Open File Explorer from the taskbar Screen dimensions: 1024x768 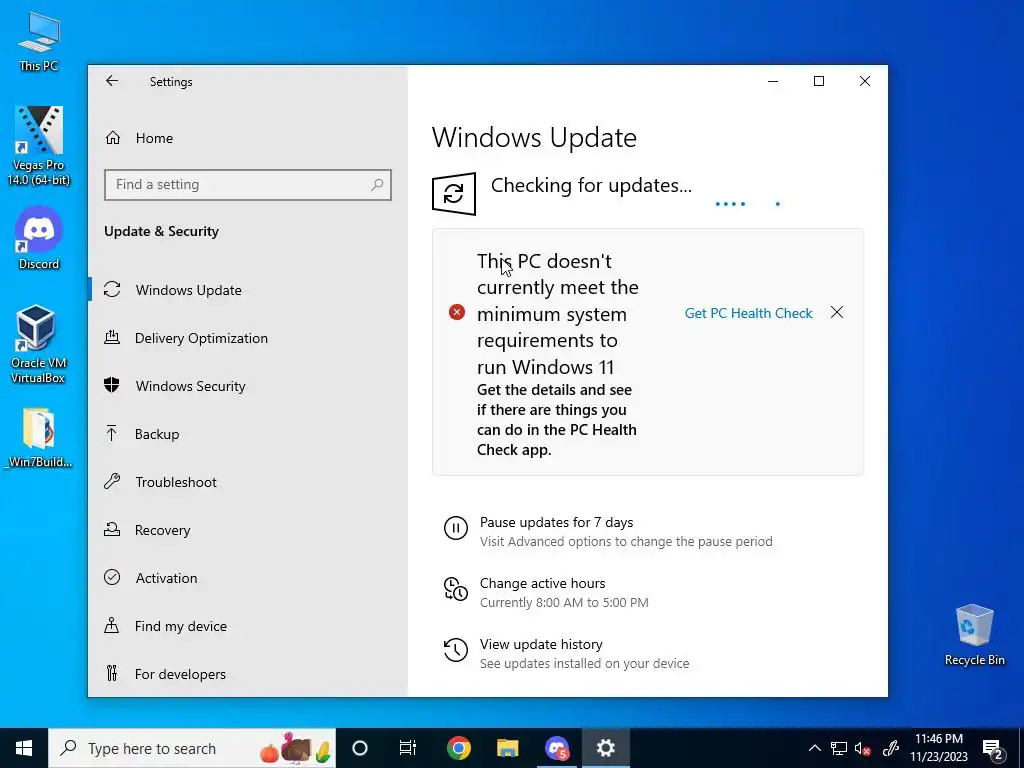[507, 748]
